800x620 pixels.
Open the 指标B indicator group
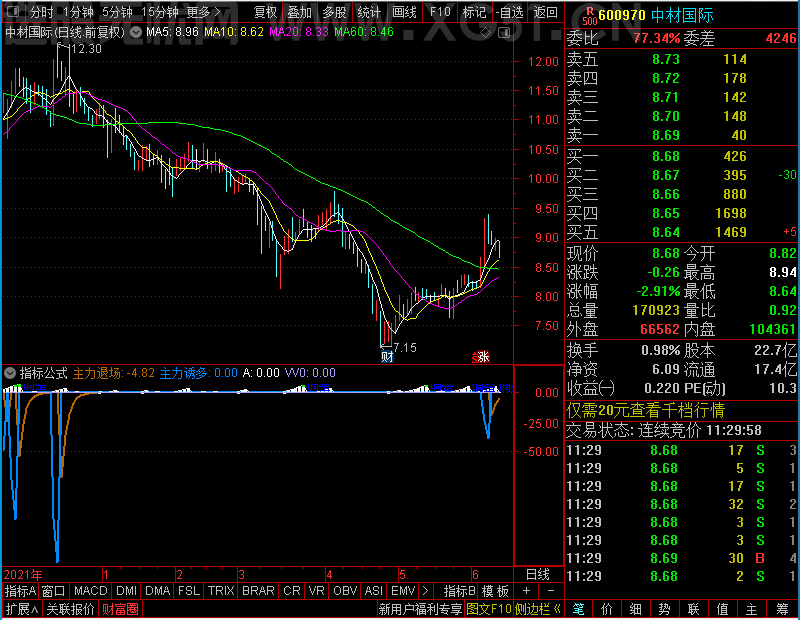pyautogui.click(x=459, y=591)
